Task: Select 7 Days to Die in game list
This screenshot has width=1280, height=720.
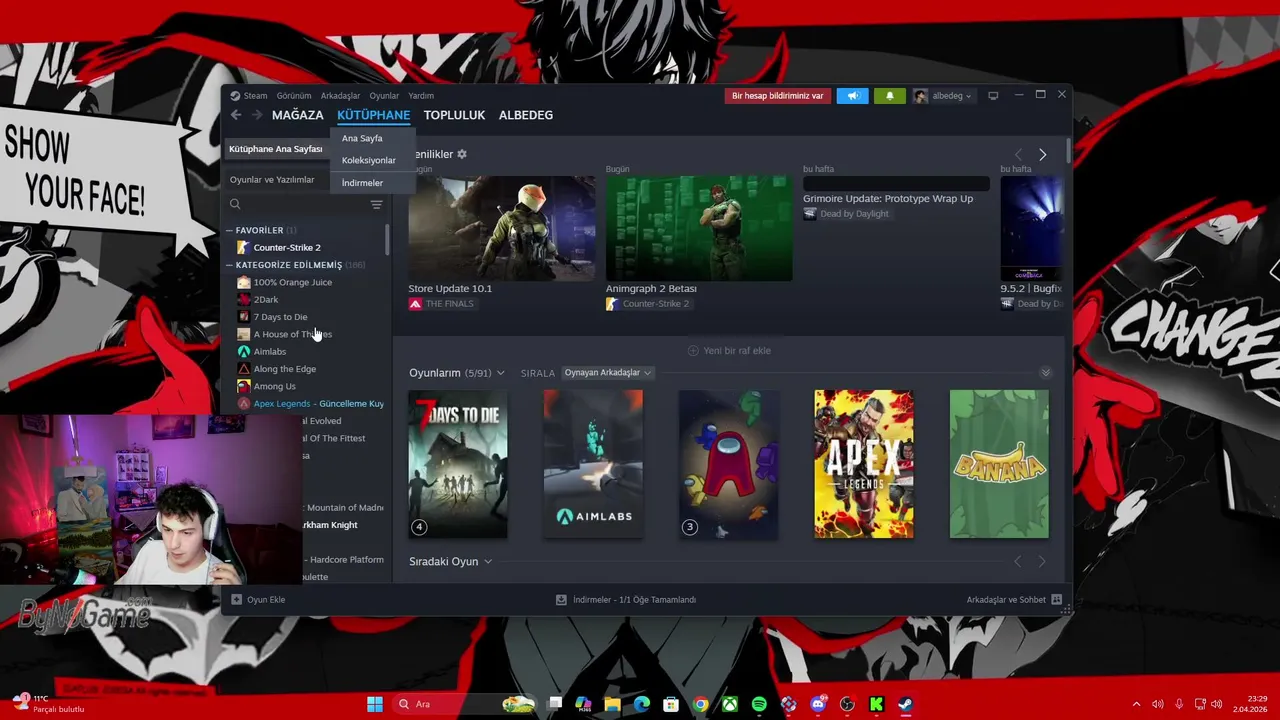Action: coord(280,317)
